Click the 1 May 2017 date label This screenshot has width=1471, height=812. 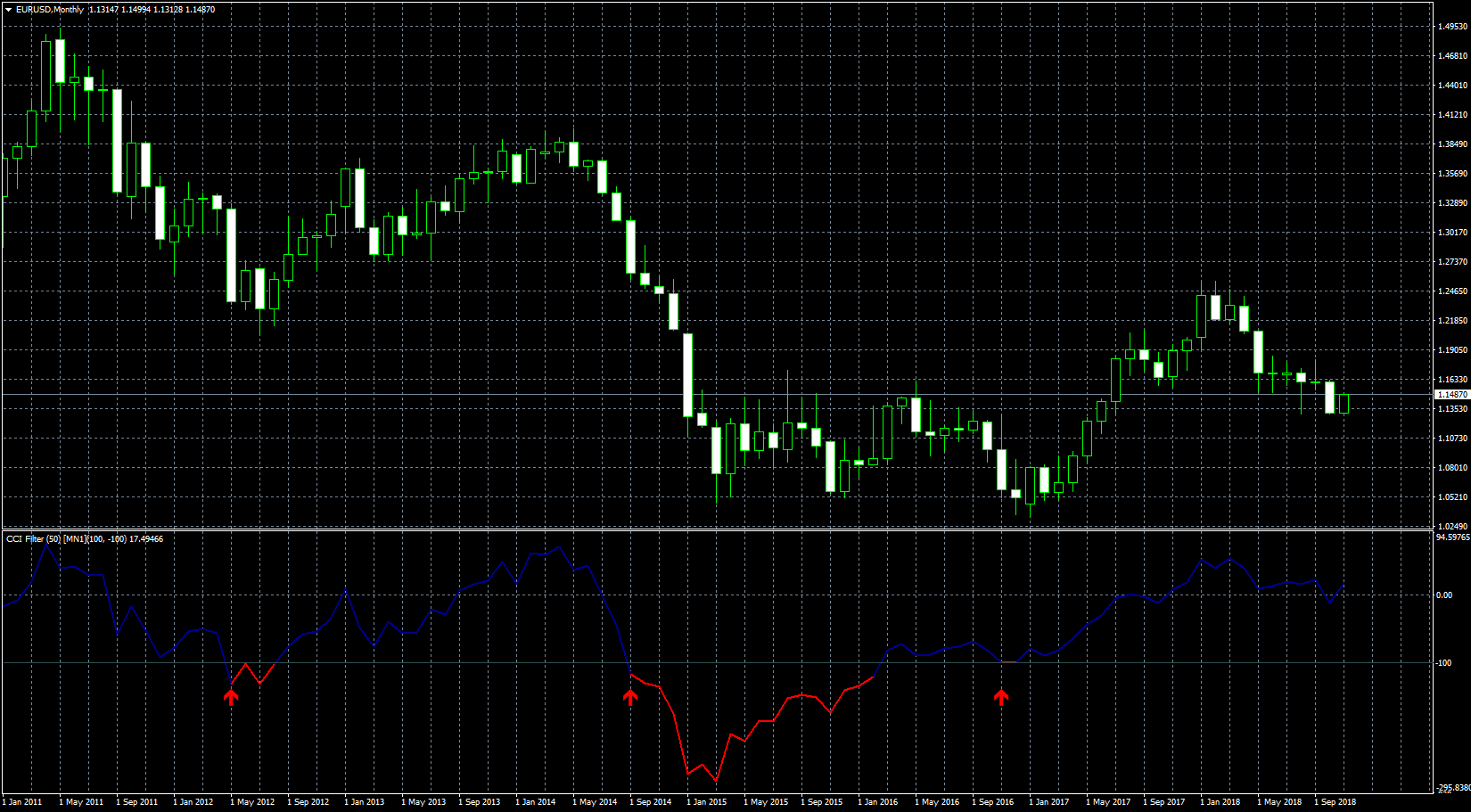click(1108, 802)
